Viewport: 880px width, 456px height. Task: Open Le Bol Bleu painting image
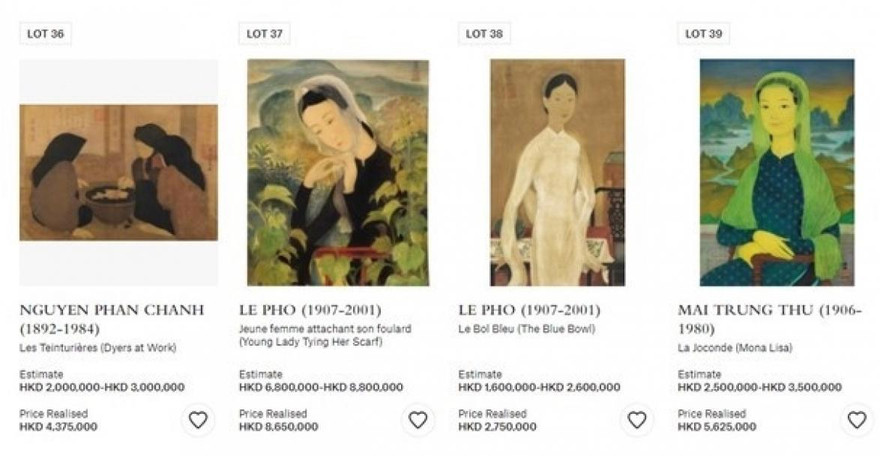[x=557, y=172]
